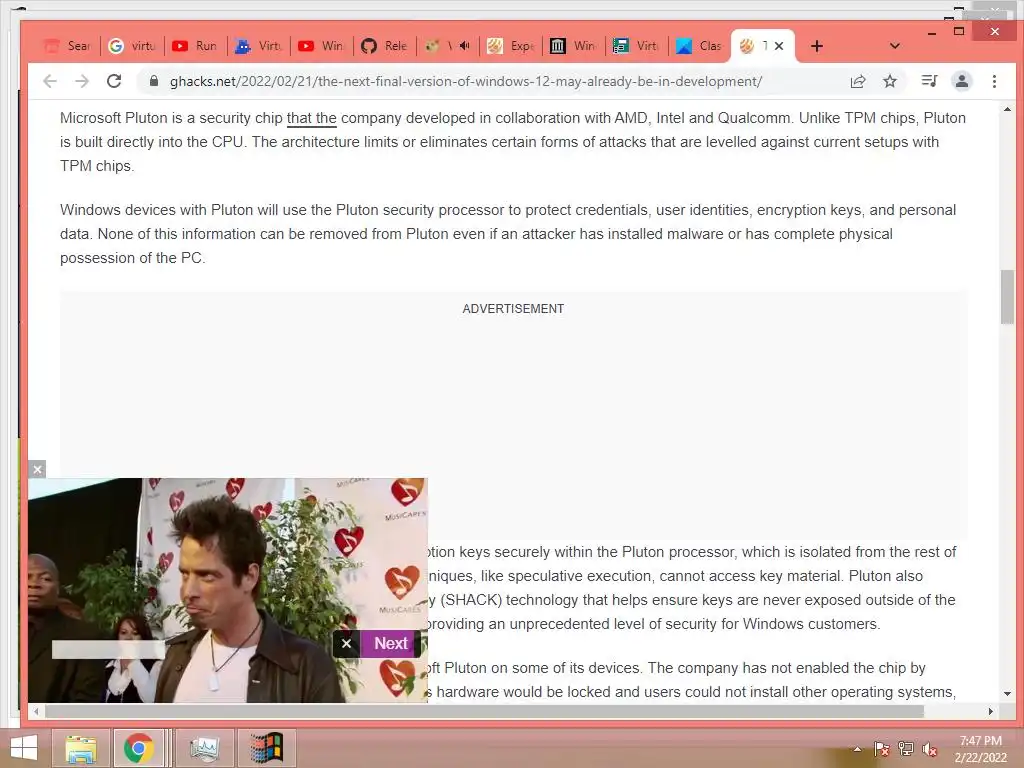Viewport: 1024px width, 768px height.
Task: Open the Action Center flag icon
Action: [x=881, y=749]
